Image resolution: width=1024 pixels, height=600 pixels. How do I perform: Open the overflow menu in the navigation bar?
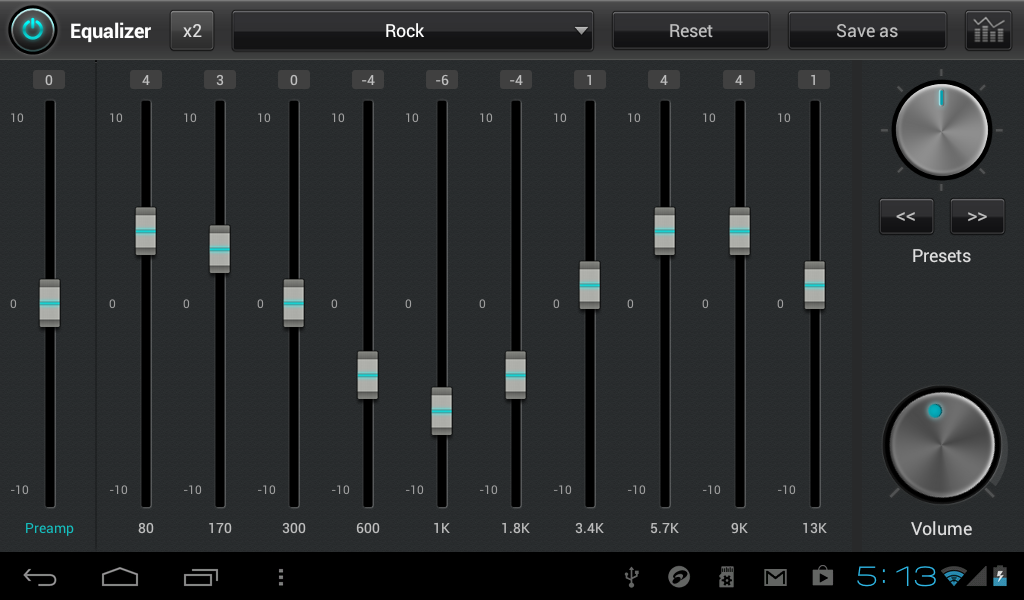point(280,577)
